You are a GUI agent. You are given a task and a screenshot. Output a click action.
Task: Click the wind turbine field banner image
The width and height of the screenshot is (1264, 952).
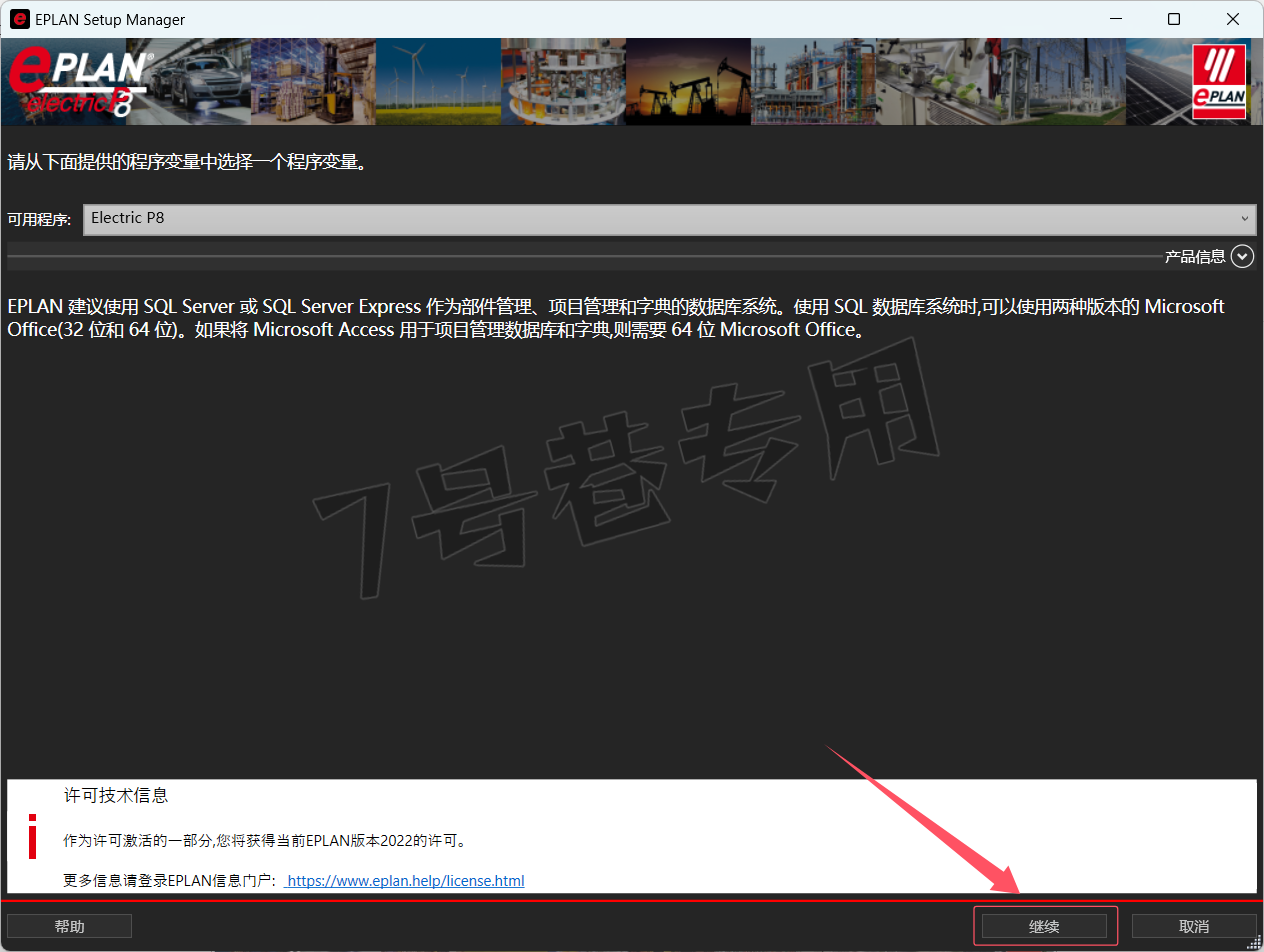pyautogui.click(x=438, y=82)
